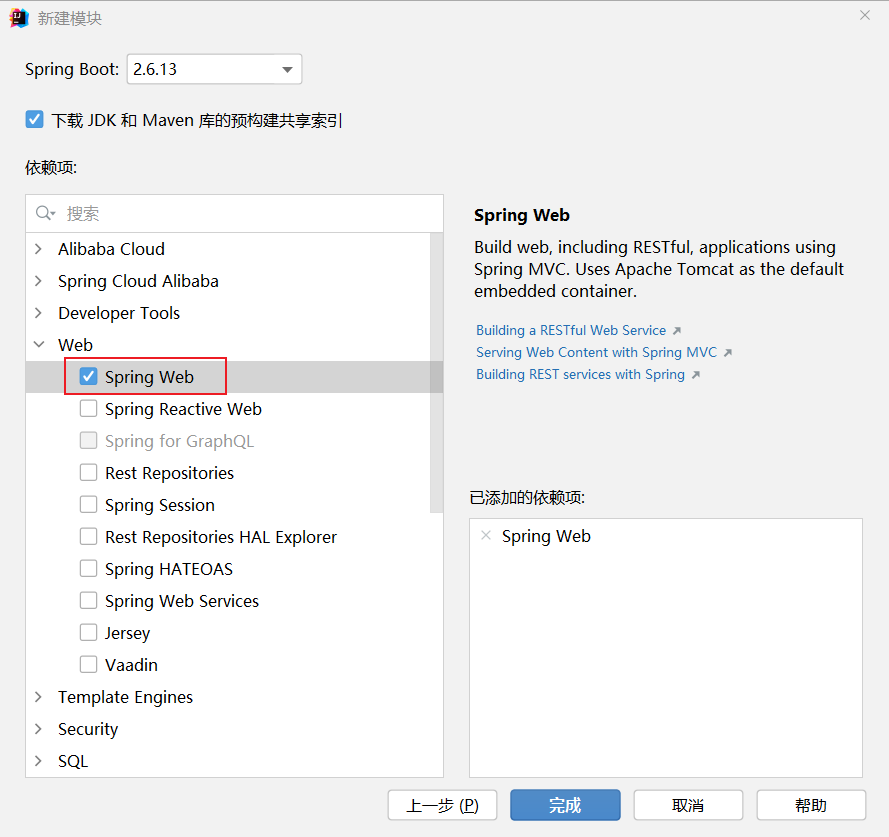Select the SQL tree label
Image resolution: width=889 pixels, height=837 pixels.
pyautogui.click(x=73, y=761)
